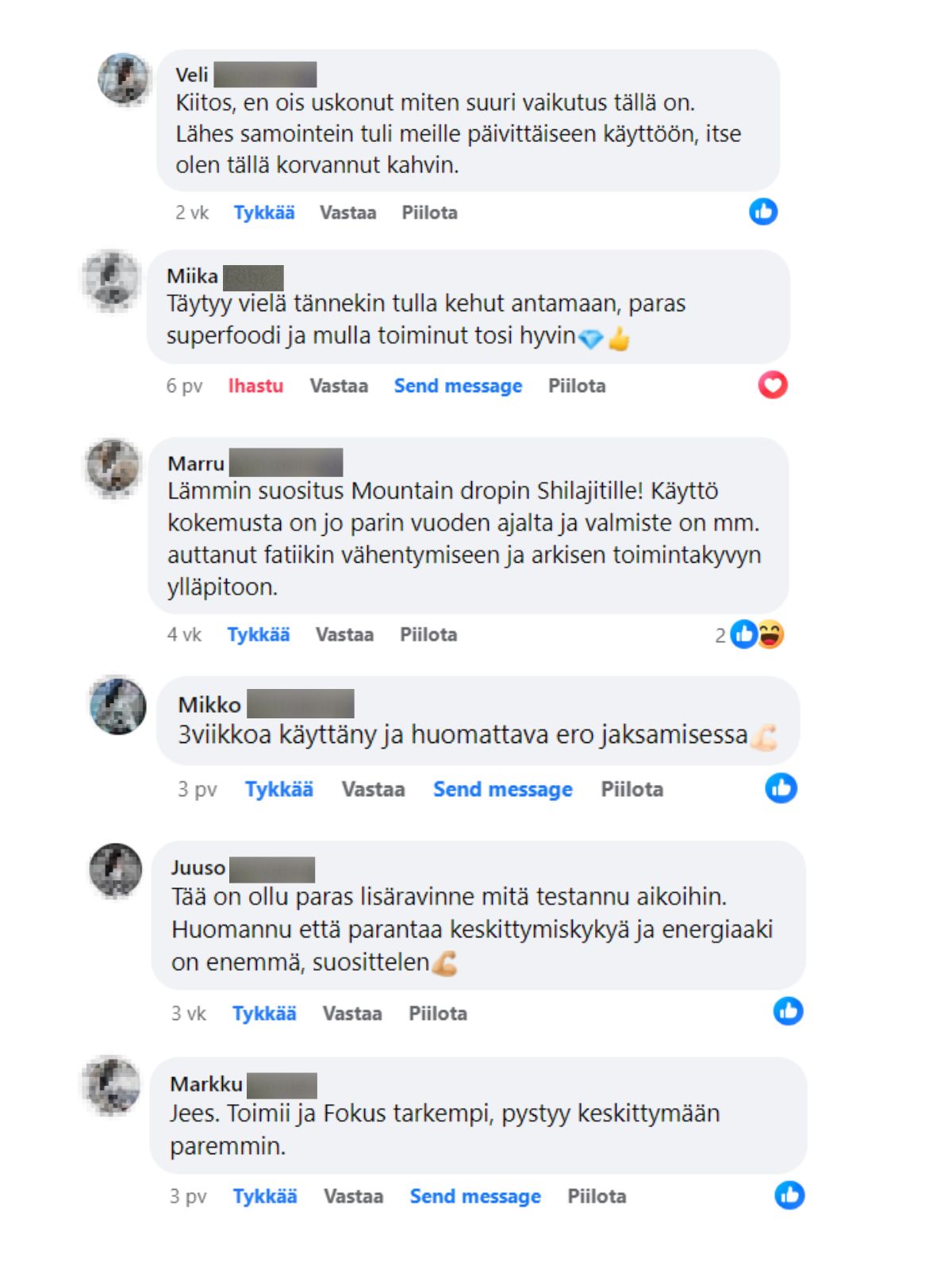Click the like reaction icon on Markku's comment
Screen dimensions: 952x1270
(x=789, y=1195)
